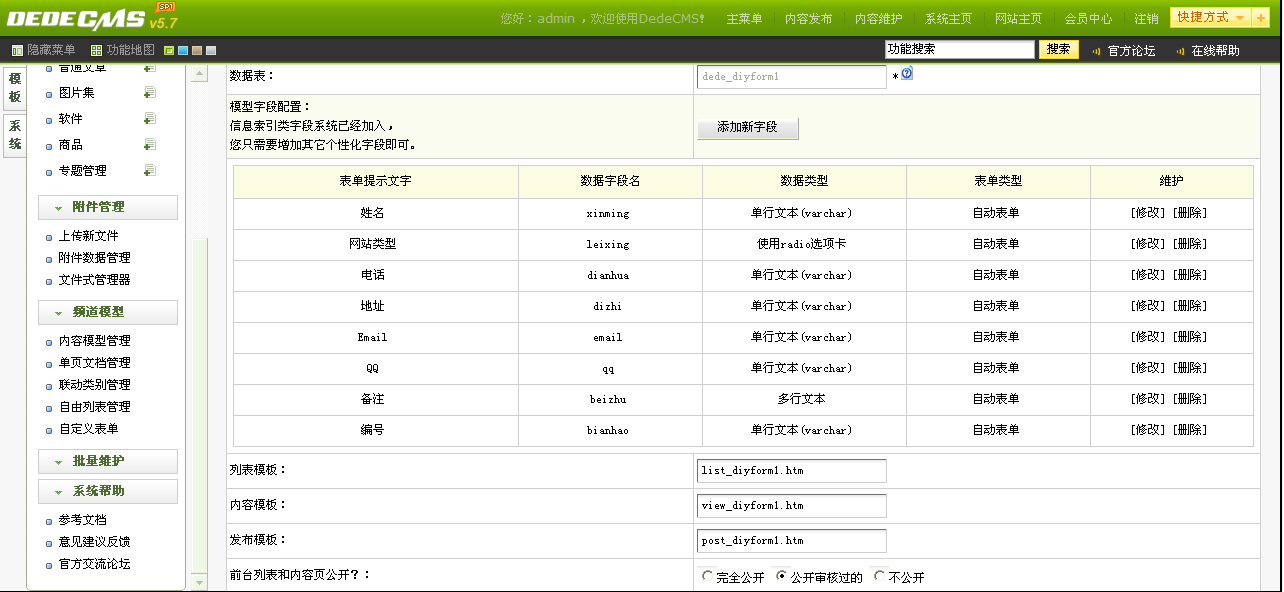The height and width of the screenshot is (592, 1284).
Task: Open 单页文档管理 in sidebar
Action: point(95,363)
